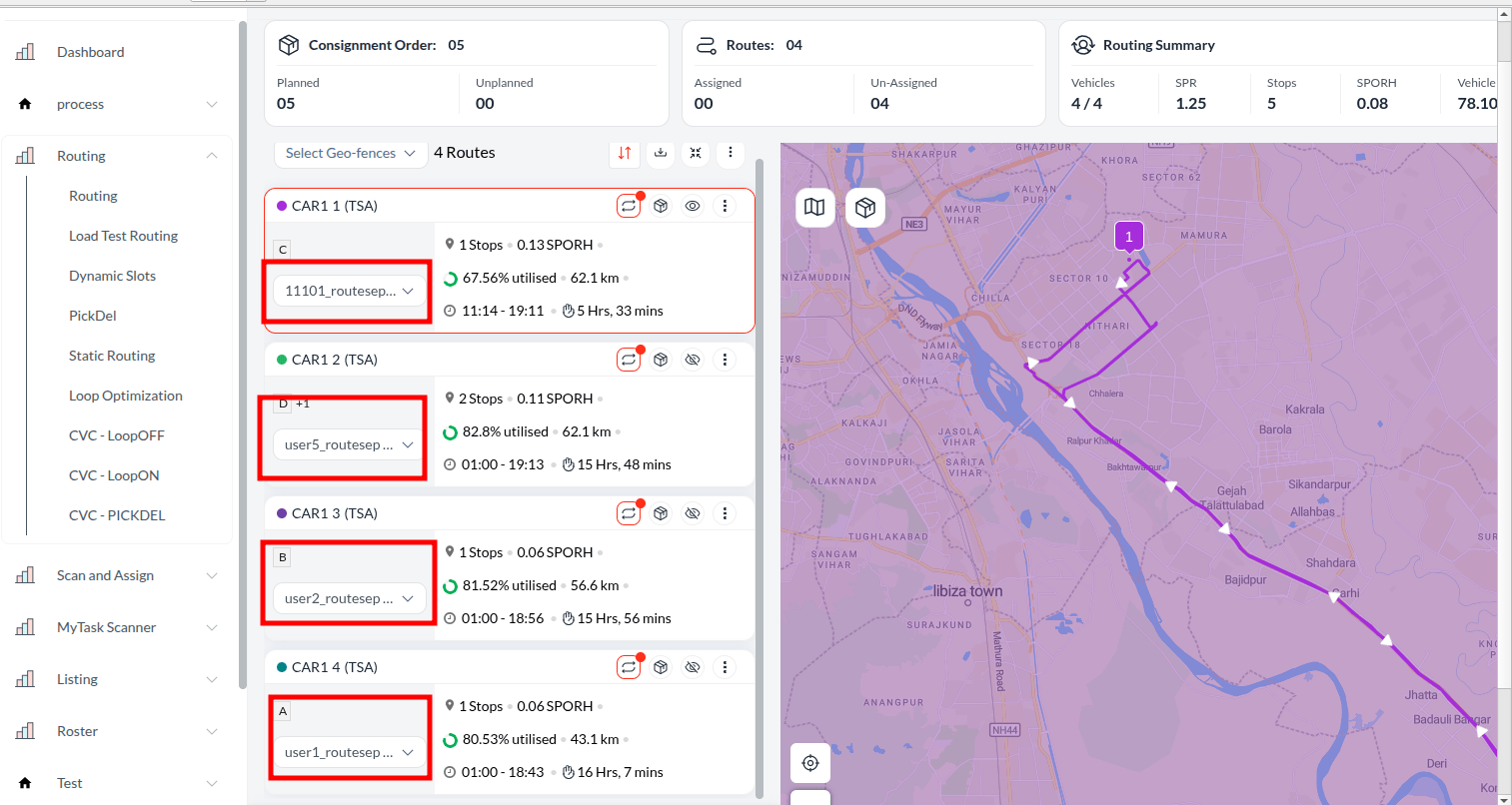Click the collapse view icon near 4 Routes
This screenshot has height=805, width=1512.
(x=696, y=153)
